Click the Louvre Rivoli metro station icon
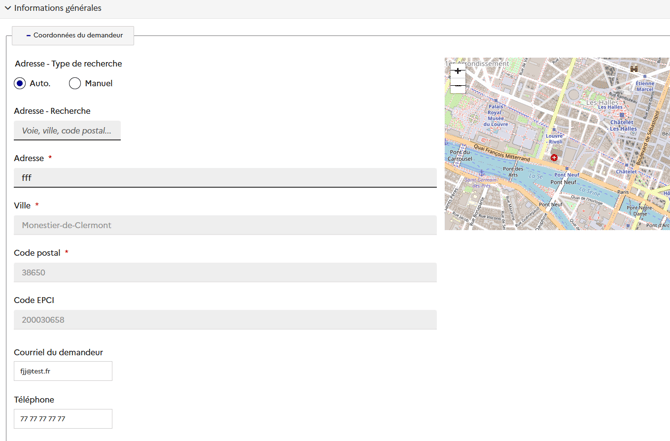The height and width of the screenshot is (441, 670). pyautogui.click(x=554, y=130)
